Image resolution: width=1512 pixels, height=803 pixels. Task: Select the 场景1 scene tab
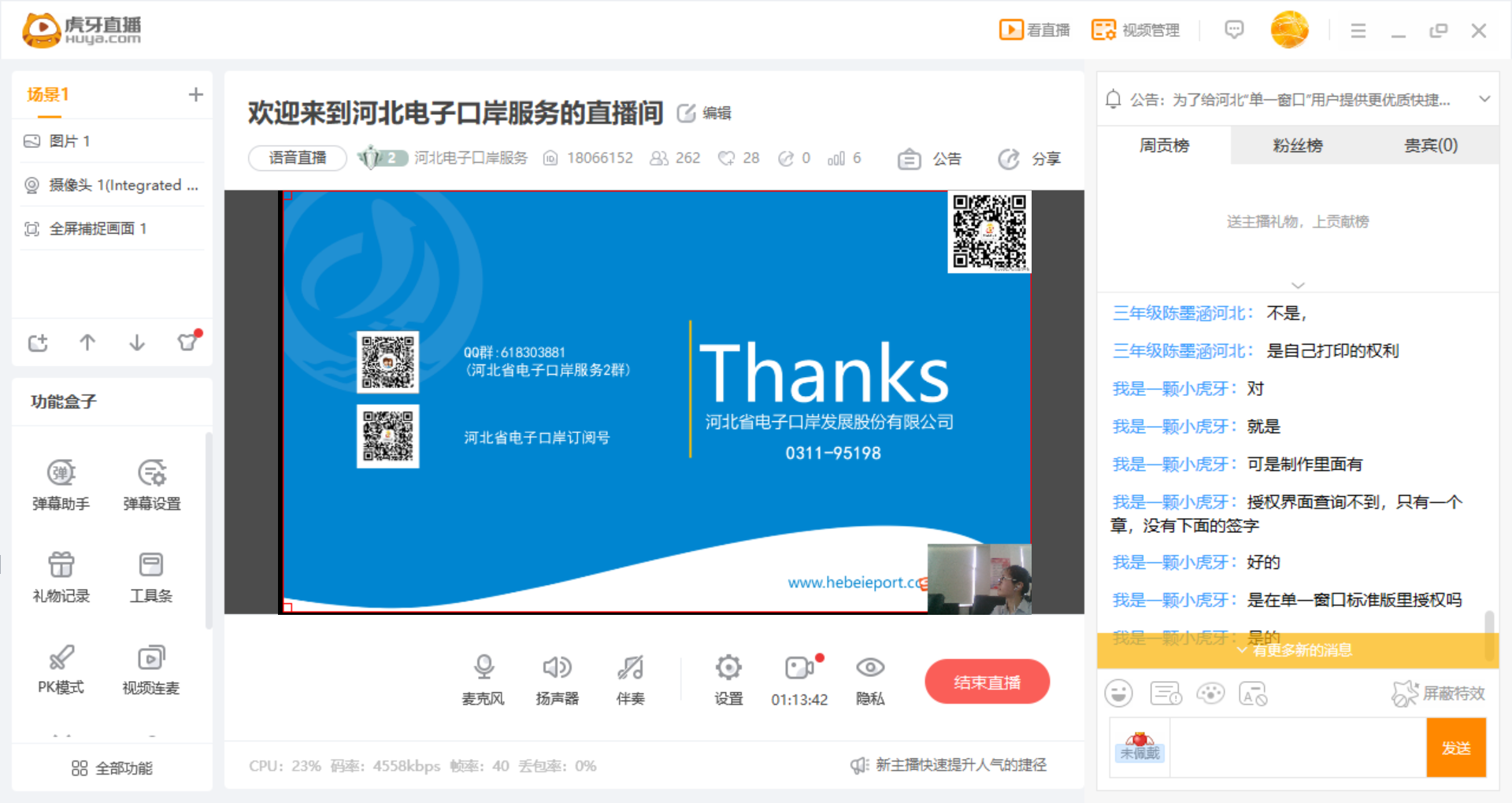pos(48,95)
